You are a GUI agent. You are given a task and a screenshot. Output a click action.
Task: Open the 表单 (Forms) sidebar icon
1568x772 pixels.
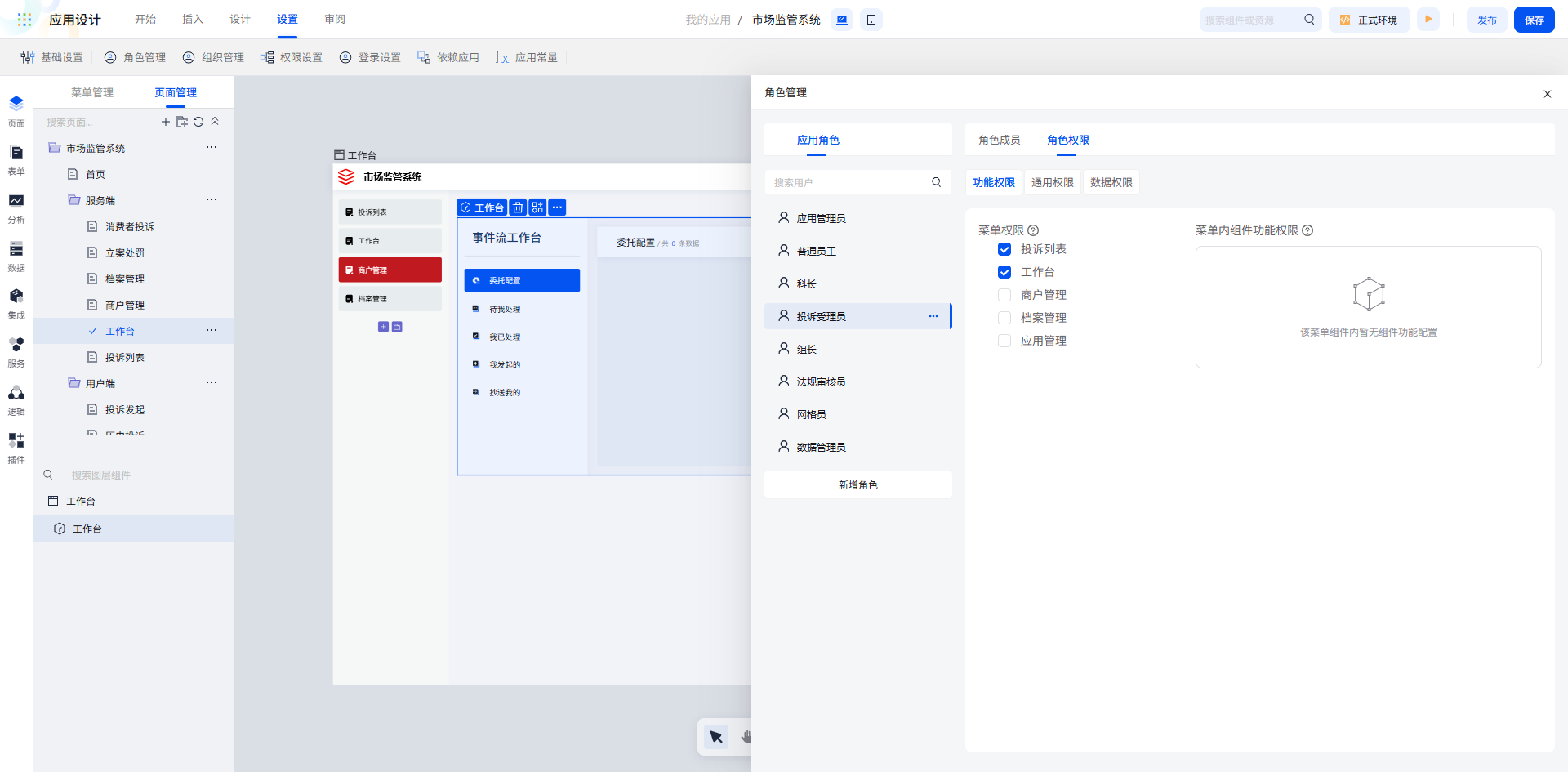point(16,159)
